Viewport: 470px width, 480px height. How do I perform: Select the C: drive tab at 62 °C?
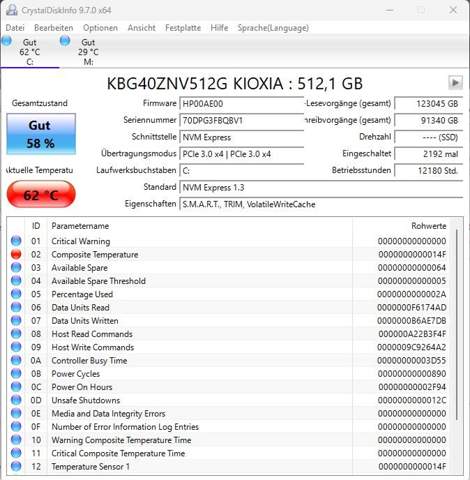coord(30,52)
